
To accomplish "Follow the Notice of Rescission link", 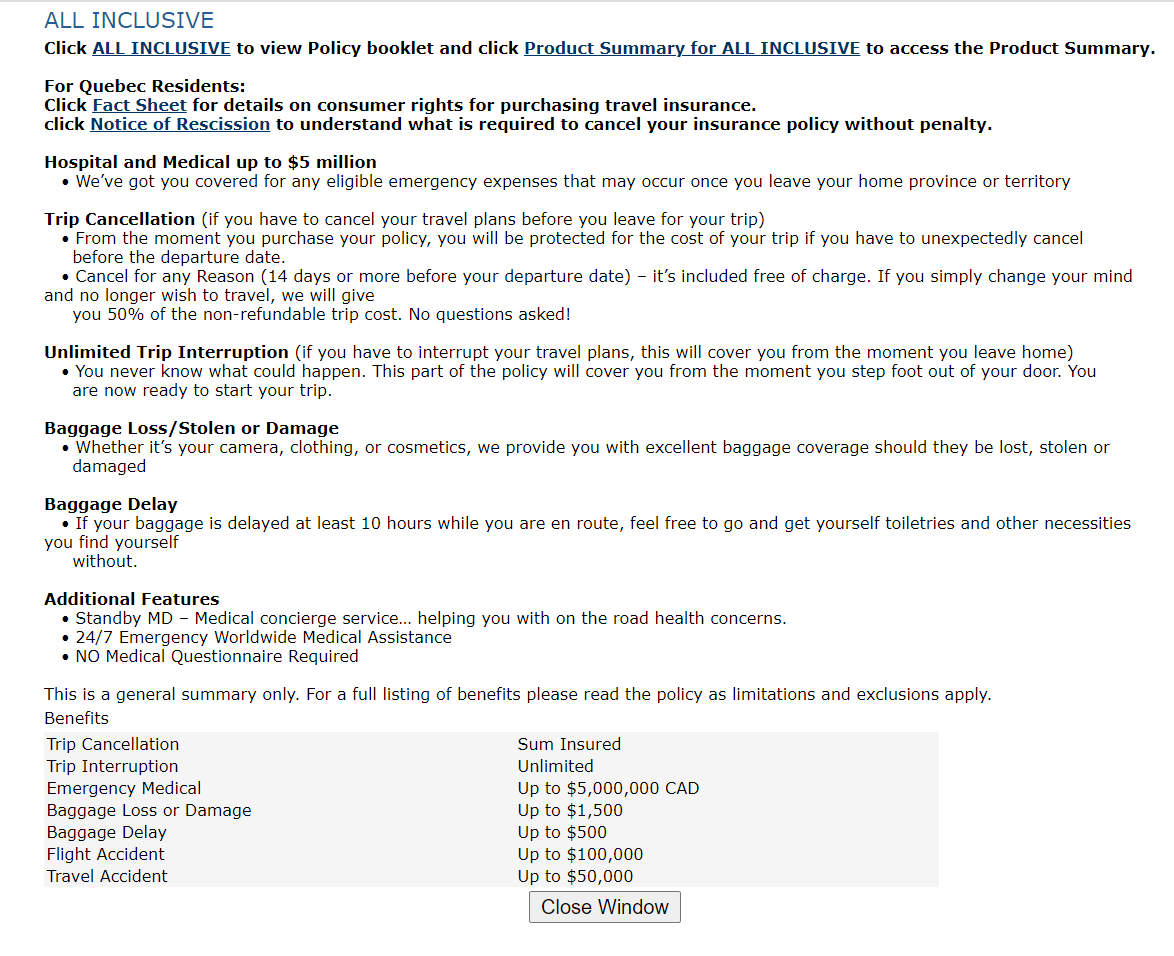I will click(x=180, y=124).
